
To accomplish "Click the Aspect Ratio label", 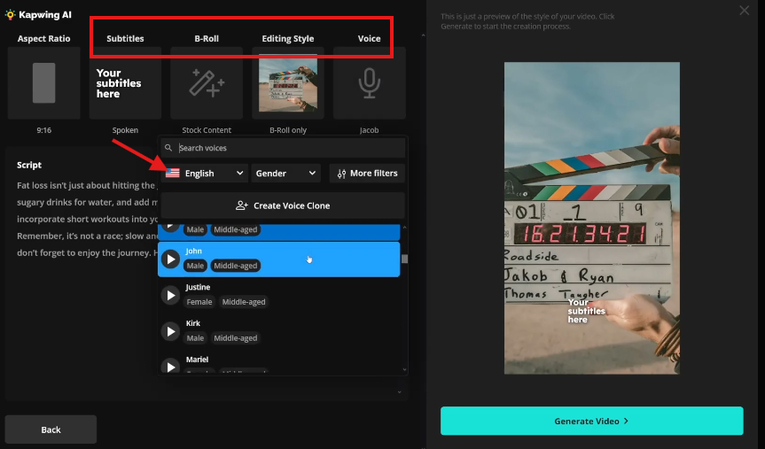I will (x=44, y=39).
